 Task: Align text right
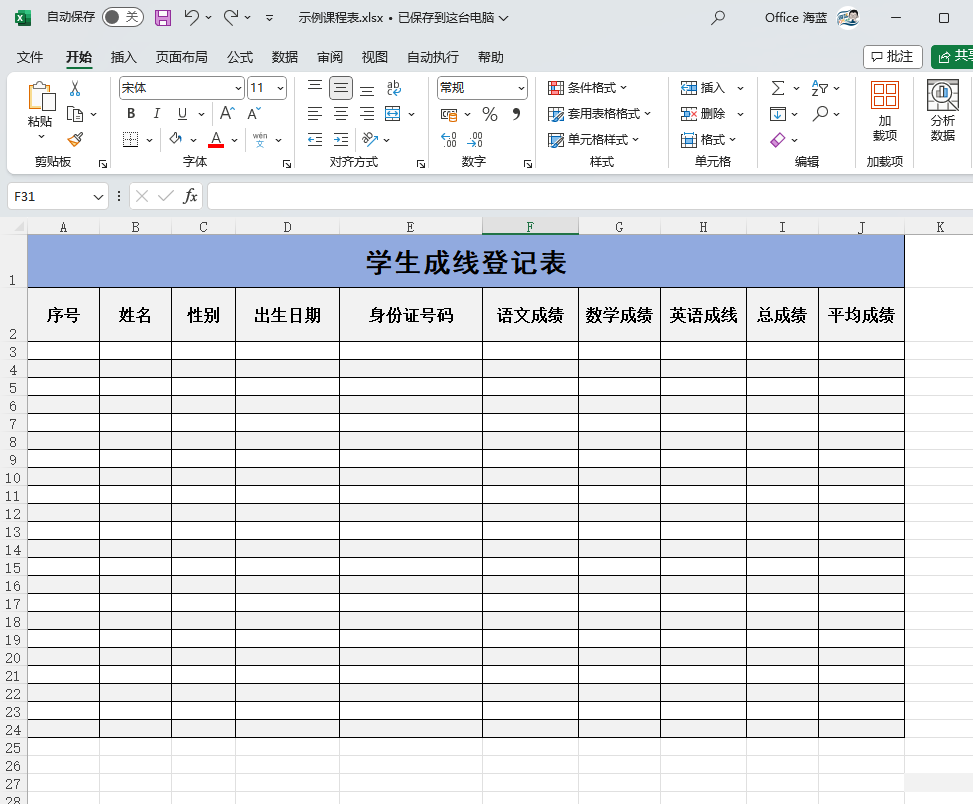click(x=367, y=114)
